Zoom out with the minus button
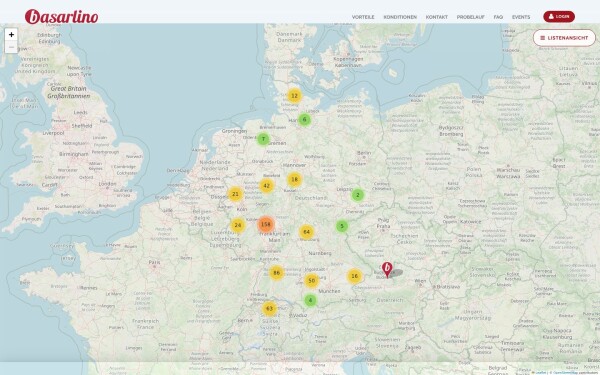The height and width of the screenshot is (375, 600). [11, 47]
